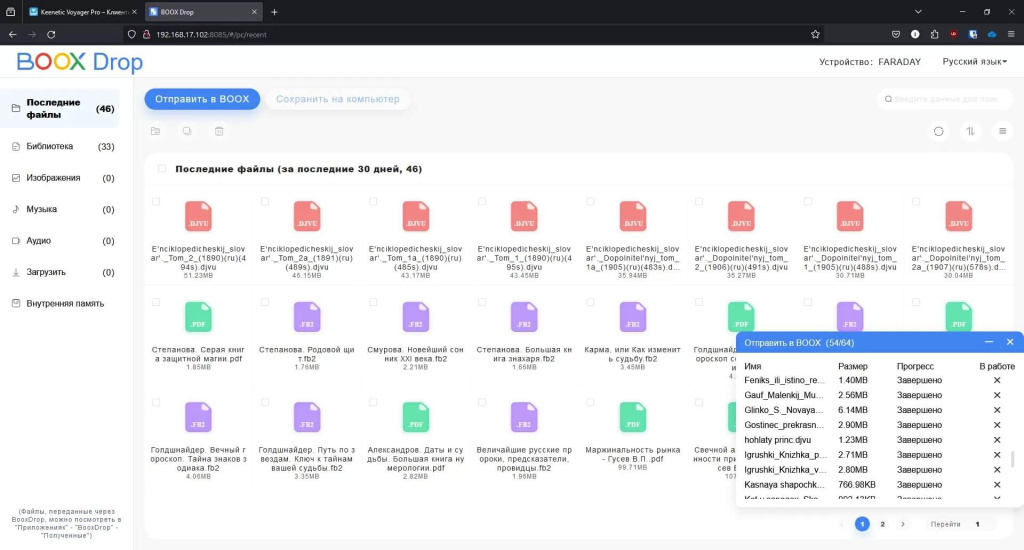
Task: Check the Tom_1_(1890) 43.45MB file checkbox
Action: [482, 202]
